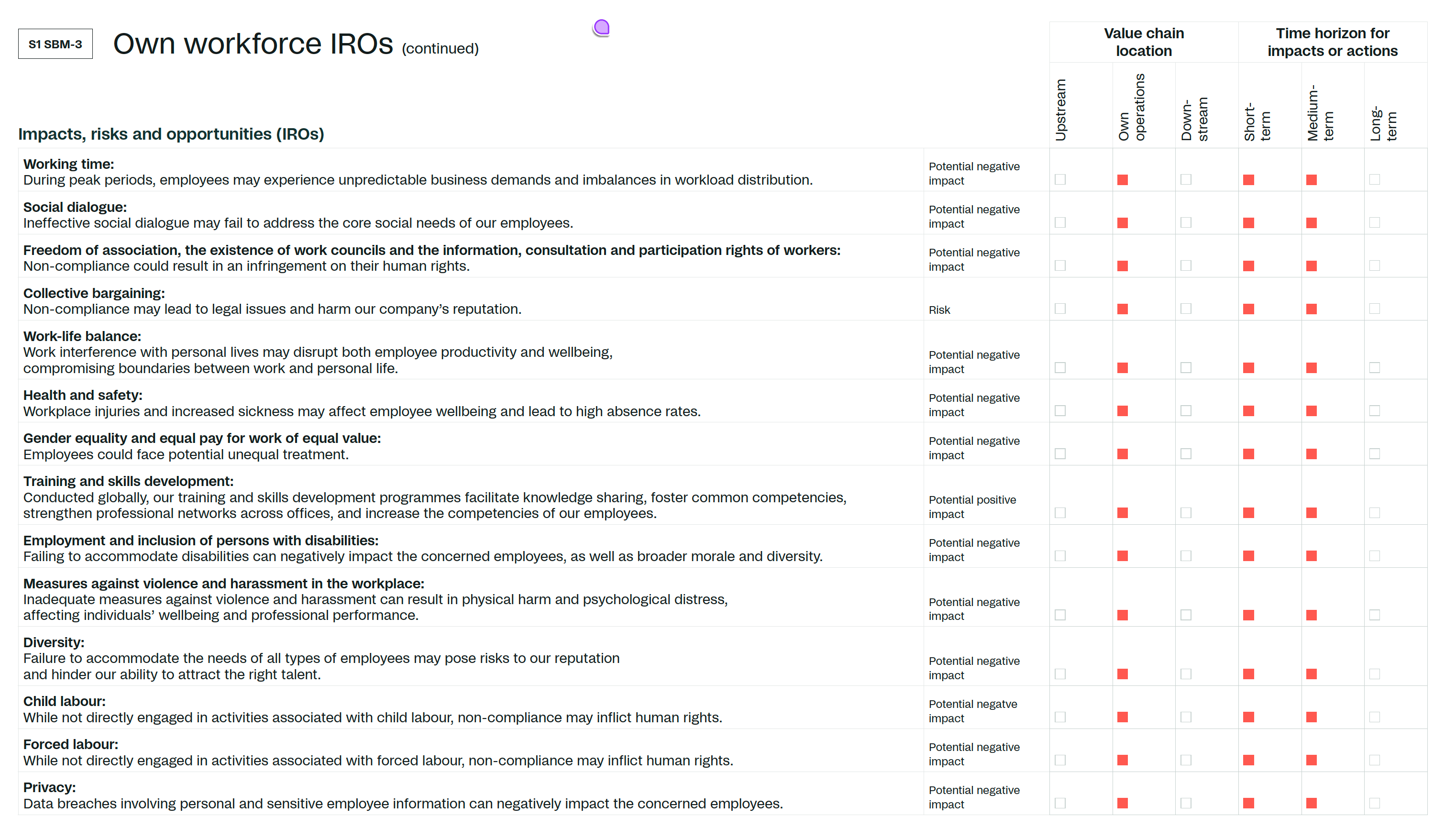Check Long-term box for Collective bargaining row
This screenshot has width=1456, height=839.
click(x=1374, y=309)
